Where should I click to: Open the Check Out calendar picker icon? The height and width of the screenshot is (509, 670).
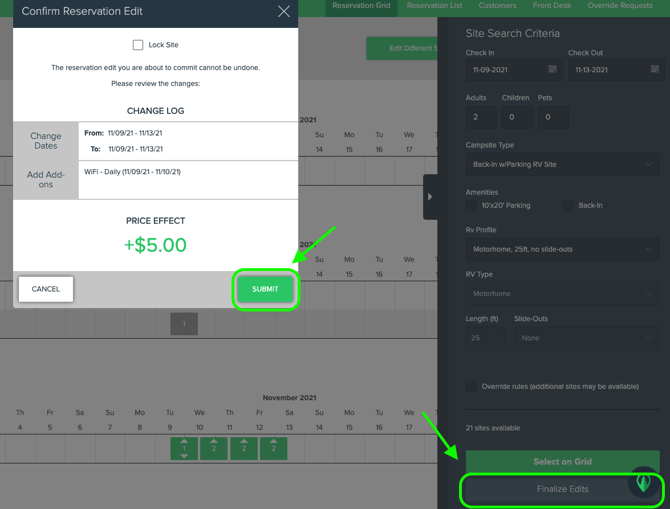655,70
